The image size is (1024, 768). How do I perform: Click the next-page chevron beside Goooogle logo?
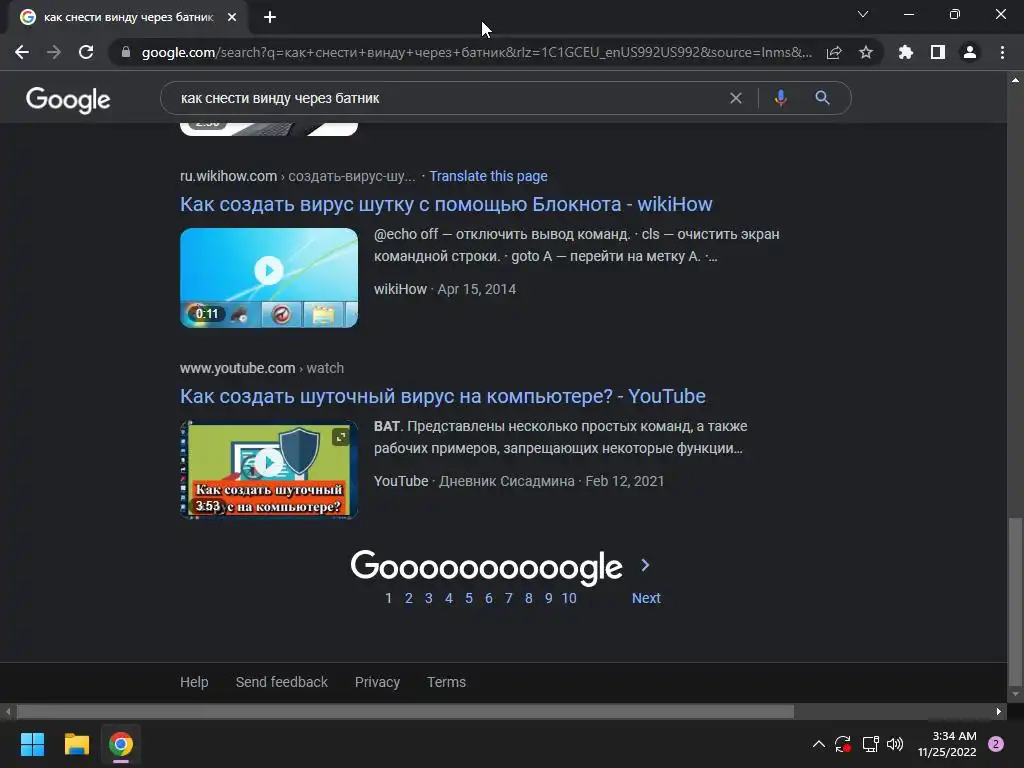click(x=645, y=566)
